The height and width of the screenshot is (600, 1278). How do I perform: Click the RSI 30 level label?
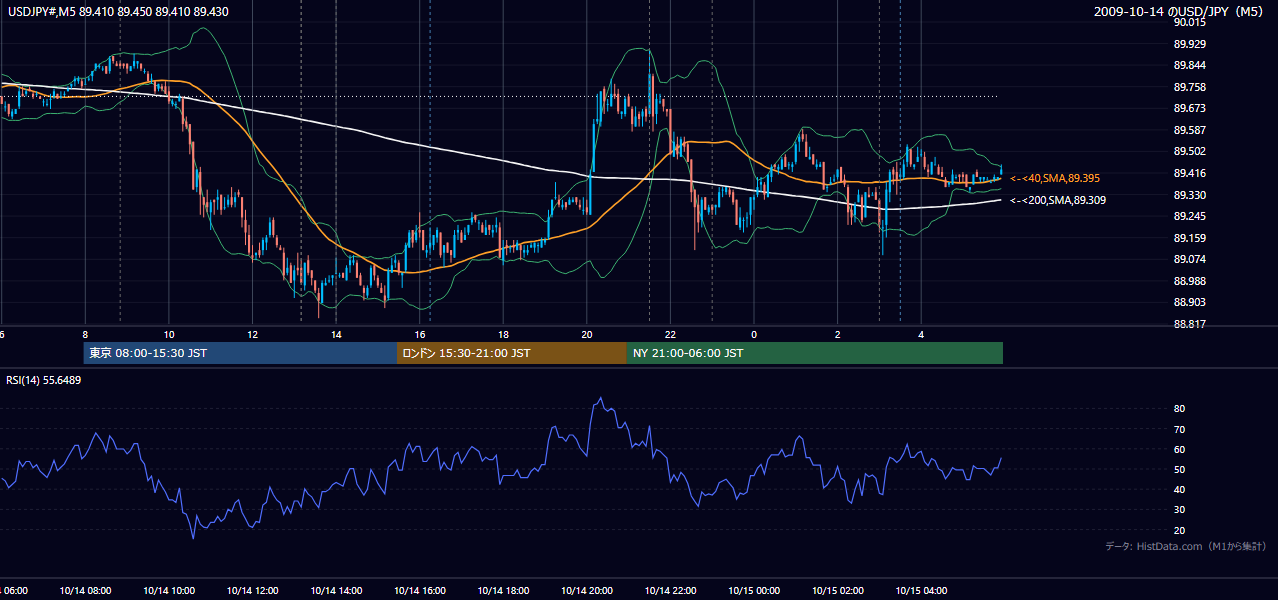1179,509
